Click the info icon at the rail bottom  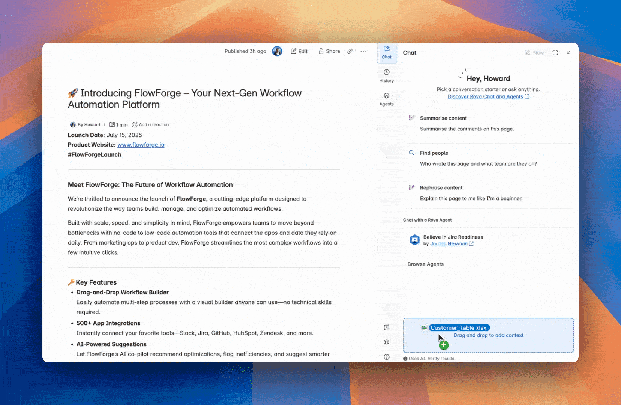(387, 357)
